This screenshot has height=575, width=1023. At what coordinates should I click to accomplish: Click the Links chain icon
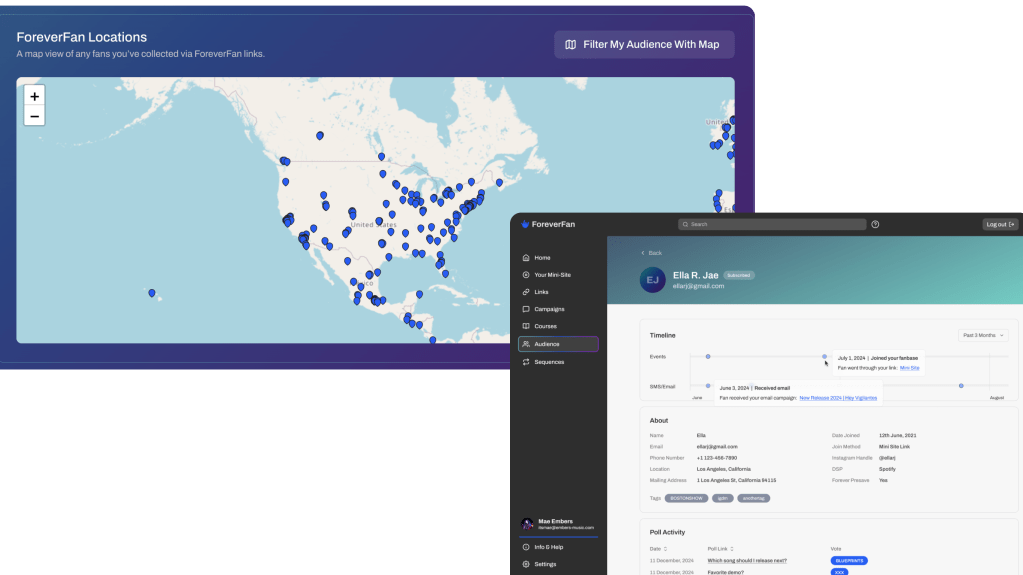coord(526,292)
